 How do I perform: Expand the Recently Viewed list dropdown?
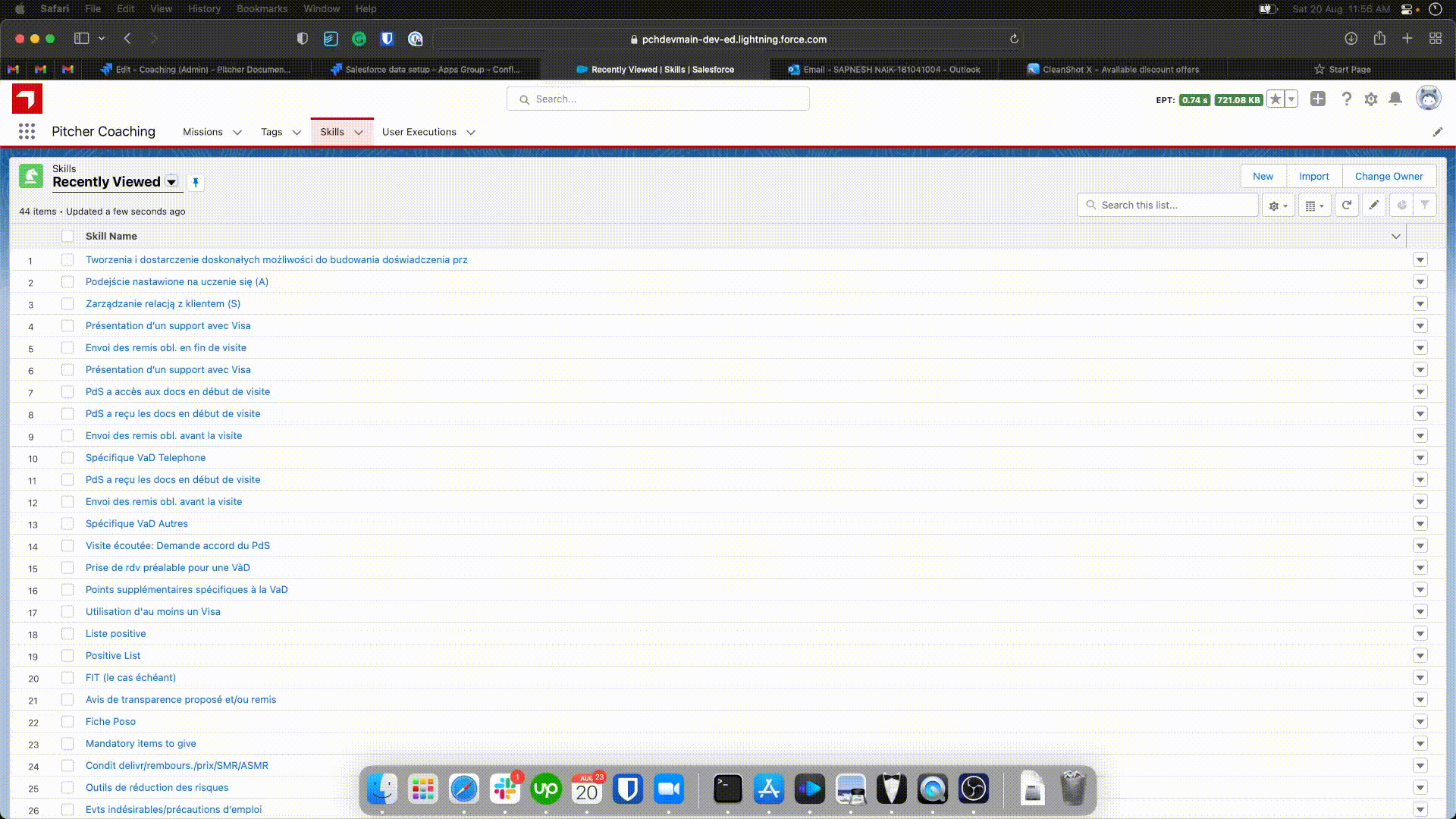(171, 182)
